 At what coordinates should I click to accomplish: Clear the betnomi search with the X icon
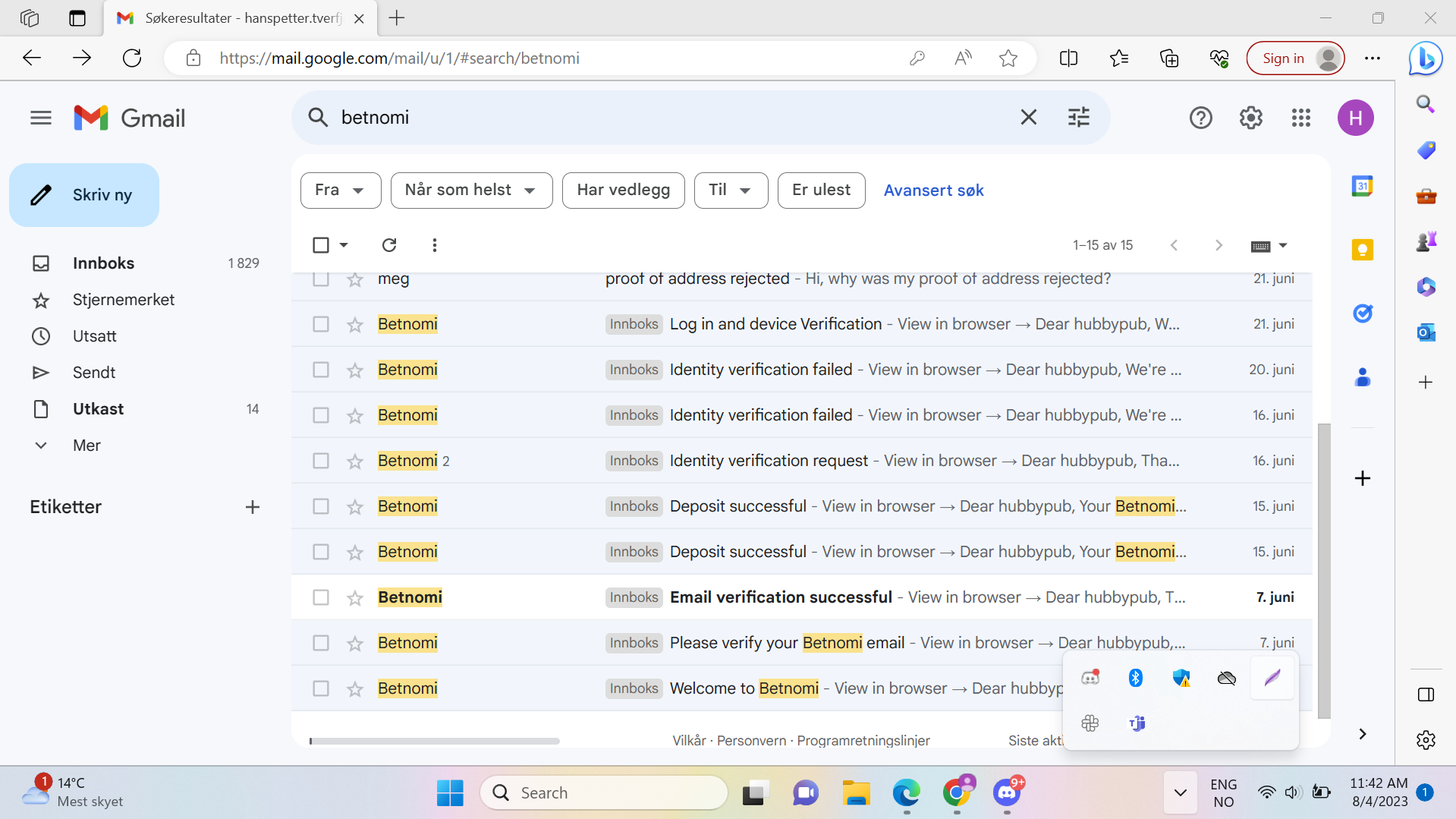click(x=1028, y=118)
